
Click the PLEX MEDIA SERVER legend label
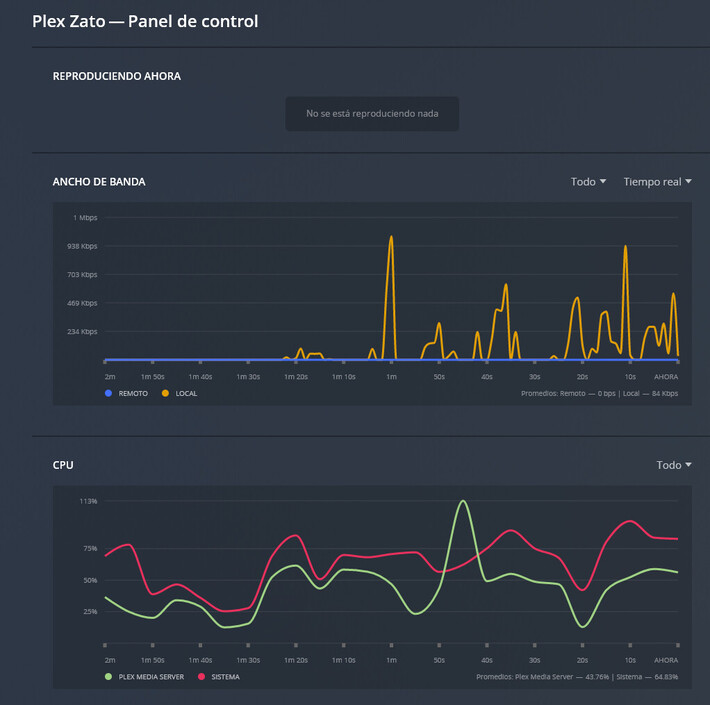149,676
